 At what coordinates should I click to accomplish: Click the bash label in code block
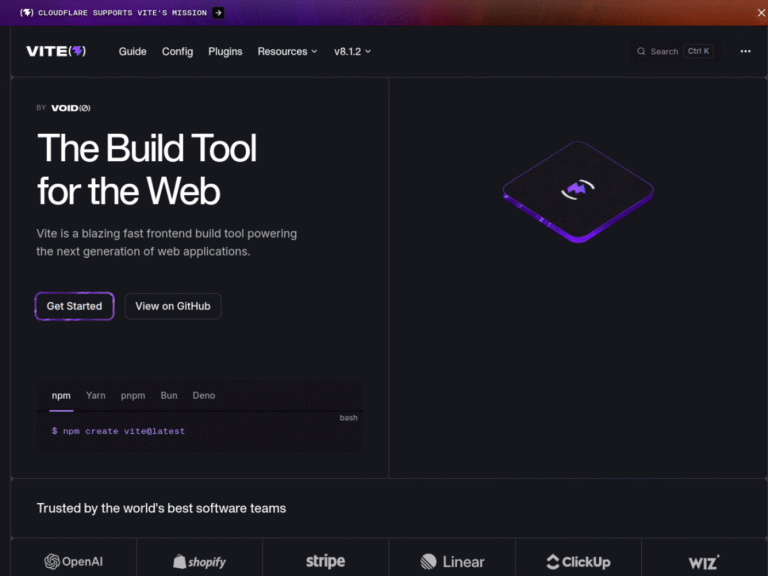(x=348, y=418)
